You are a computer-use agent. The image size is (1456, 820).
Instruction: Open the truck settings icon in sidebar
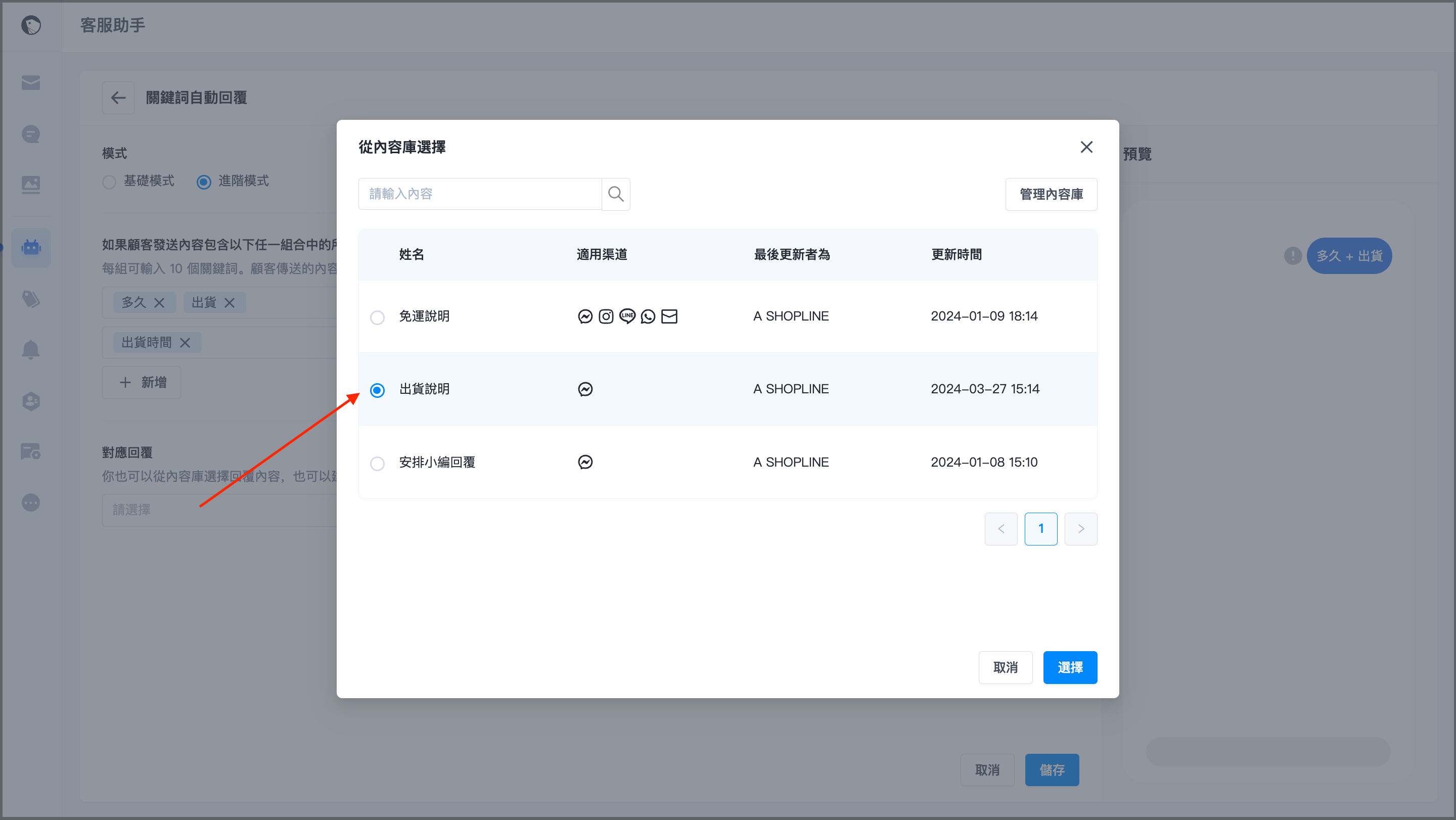(x=31, y=451)
